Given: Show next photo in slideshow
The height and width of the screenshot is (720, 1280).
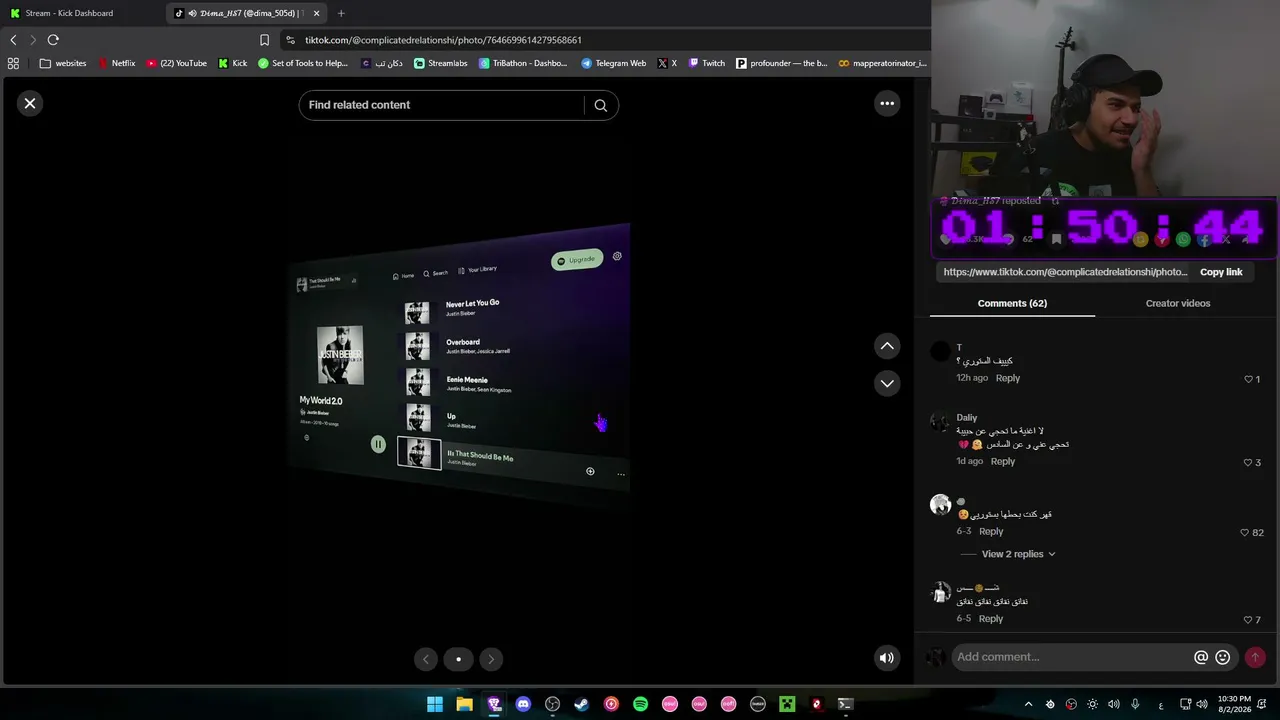Looking at the screenshot, I should (x=490, y=658).
